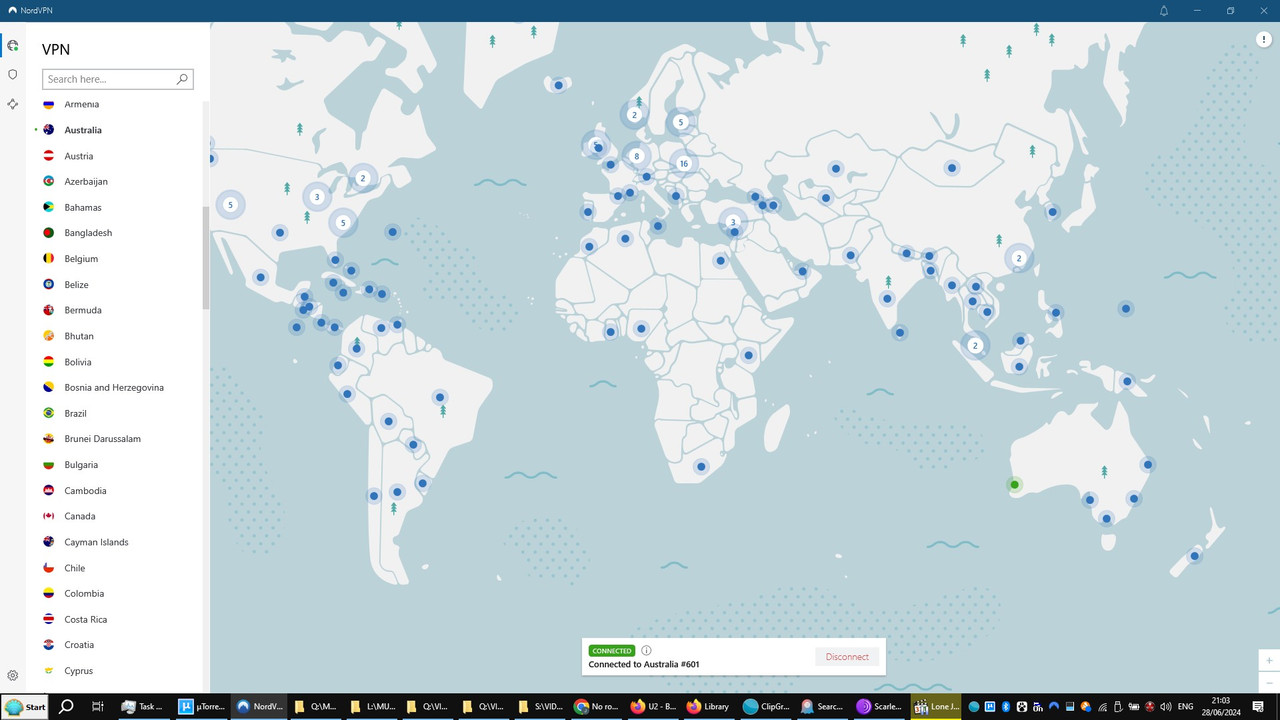The image size is (1280, 720).
Task: Open the settings gear in the sidebar
Action: pyautogui.click(x=12, y=676)
